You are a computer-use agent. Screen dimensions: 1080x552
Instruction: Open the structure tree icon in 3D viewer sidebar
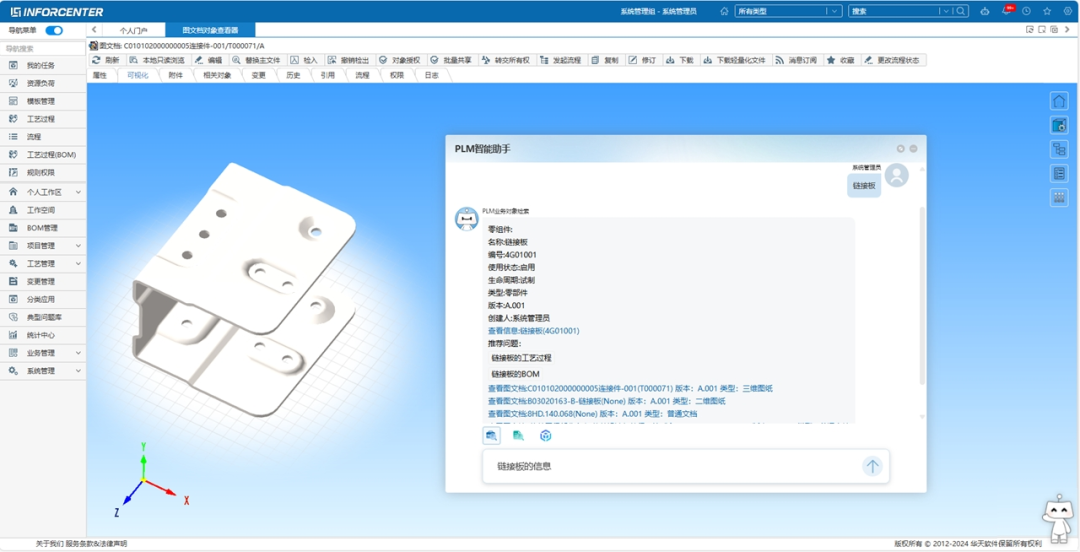[1059, 149]
